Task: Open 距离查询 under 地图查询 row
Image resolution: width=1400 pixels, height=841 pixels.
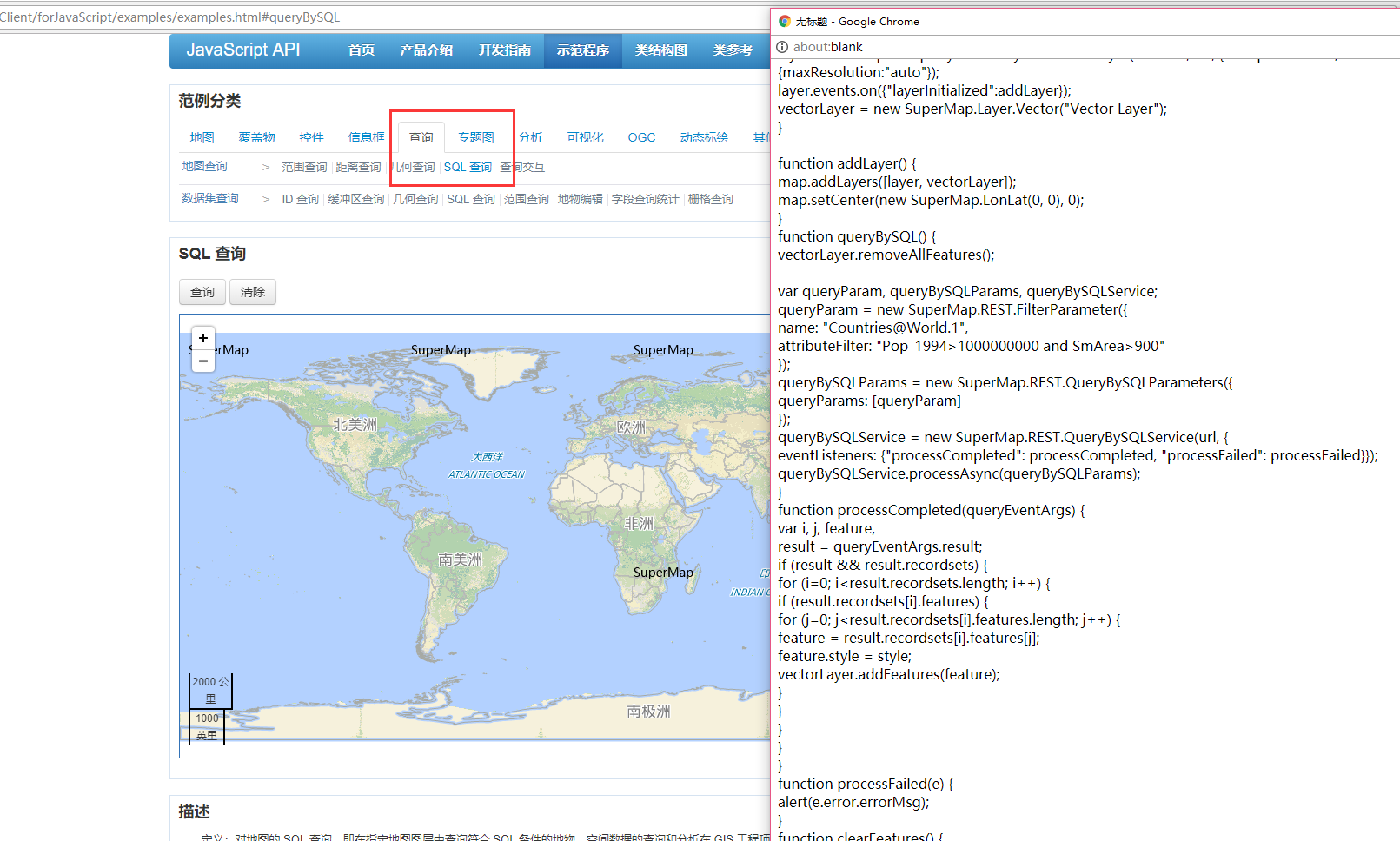Action: (x=358, y=167)
